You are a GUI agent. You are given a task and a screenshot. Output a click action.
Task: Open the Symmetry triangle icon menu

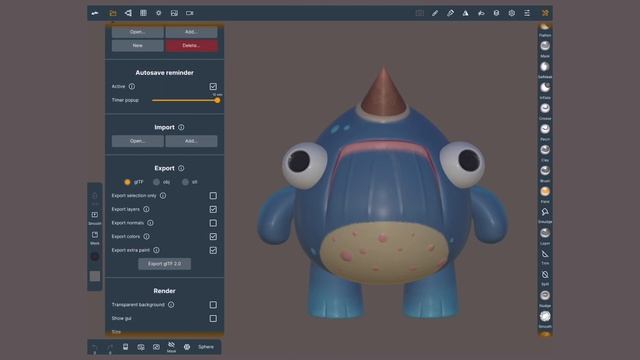click(465, 13)
